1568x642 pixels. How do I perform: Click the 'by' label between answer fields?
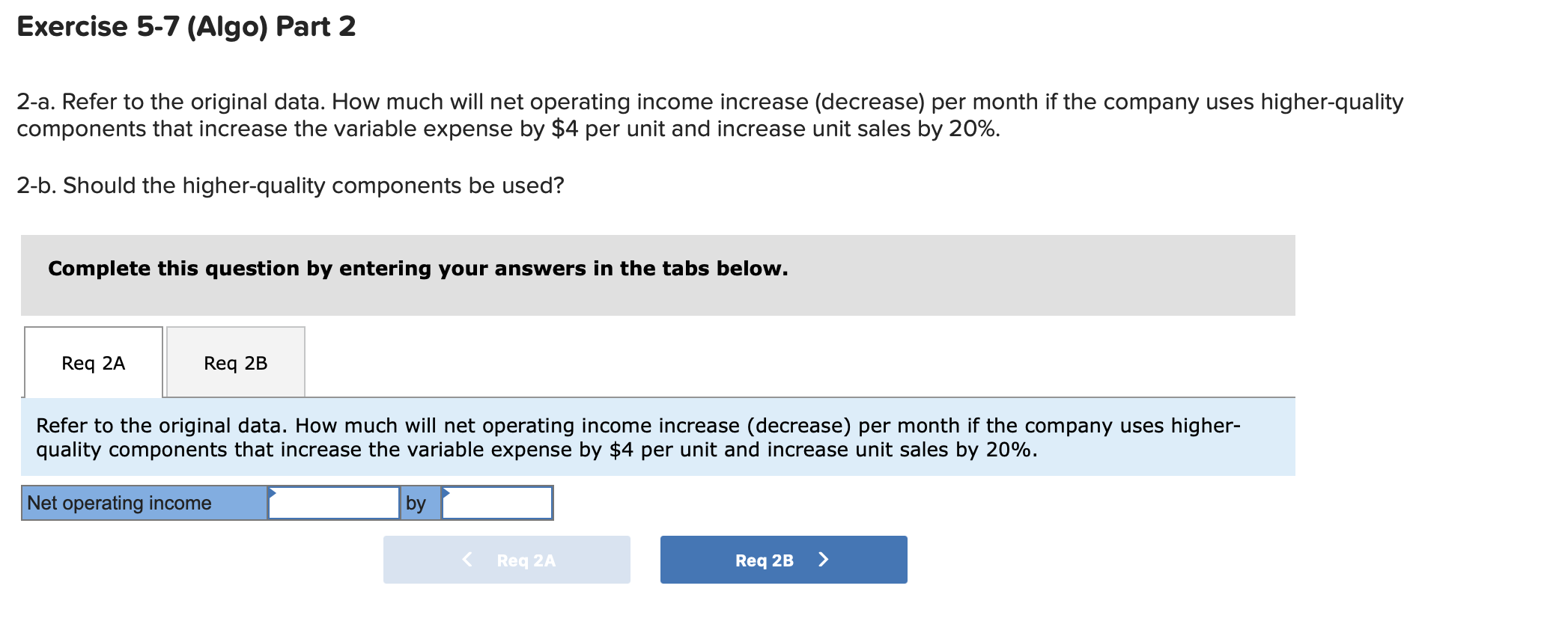click(417, 503)
